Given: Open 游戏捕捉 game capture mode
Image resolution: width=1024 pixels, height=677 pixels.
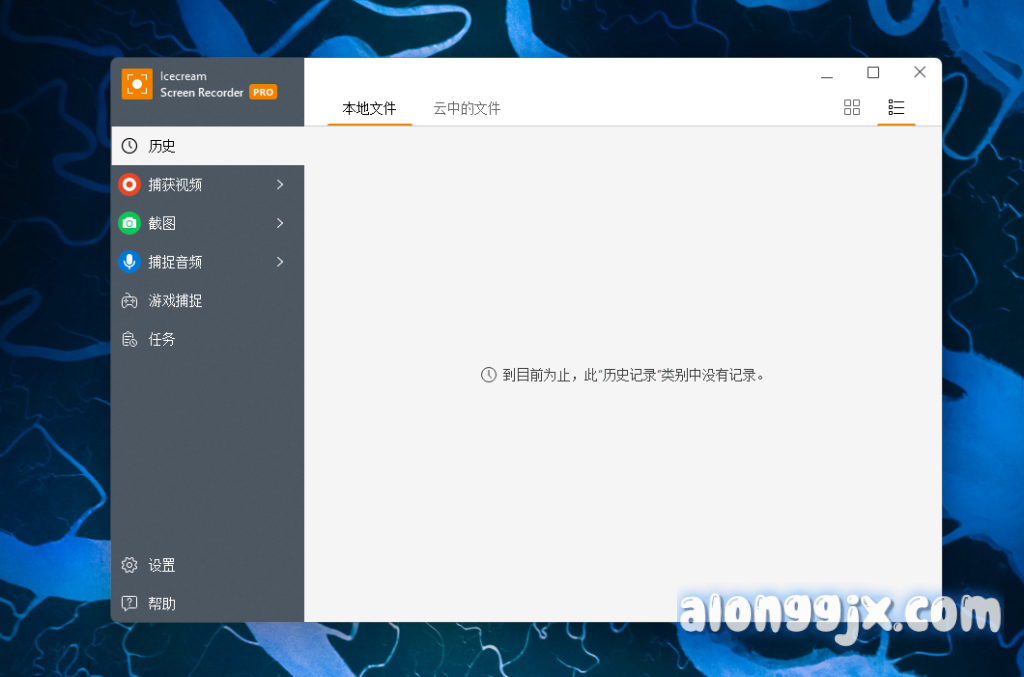Looking at the screenshot, I should point(175,301).
